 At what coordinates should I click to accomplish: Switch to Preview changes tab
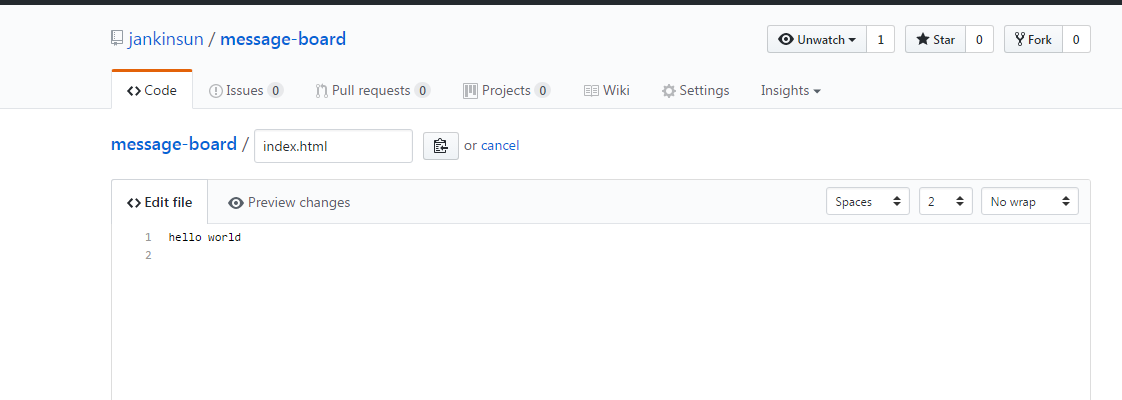[x=289, y=203]
